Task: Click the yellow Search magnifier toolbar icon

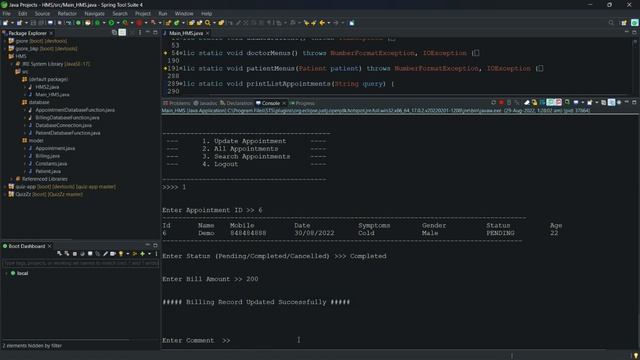Action: 208,23
